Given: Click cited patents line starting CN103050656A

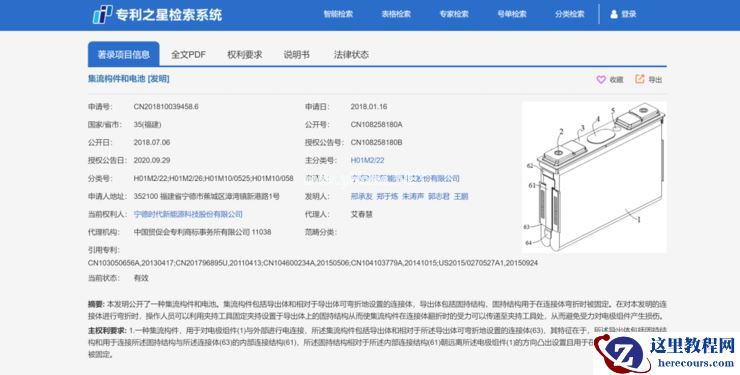Looking at the screenshot, I should 313,263.
